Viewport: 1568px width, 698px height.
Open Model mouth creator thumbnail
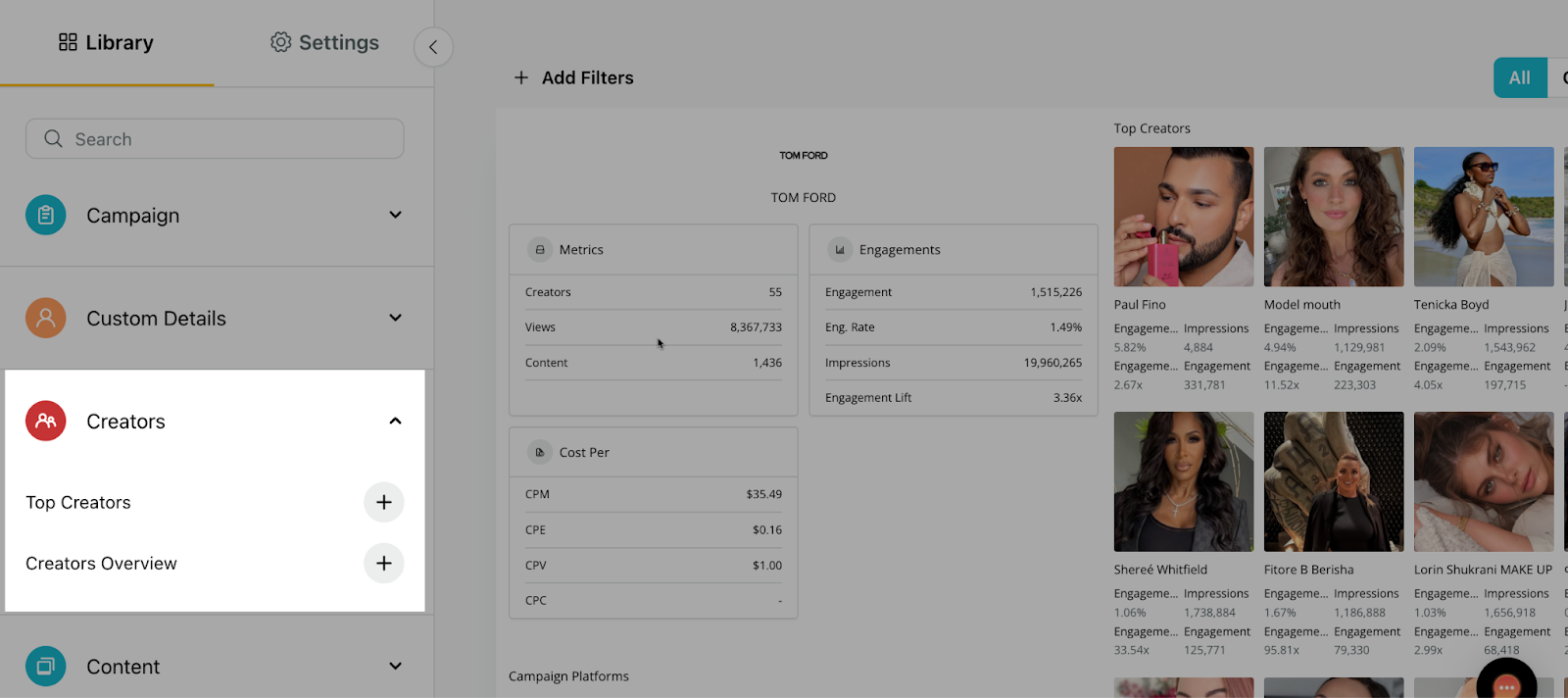(x=1334, y=217)
